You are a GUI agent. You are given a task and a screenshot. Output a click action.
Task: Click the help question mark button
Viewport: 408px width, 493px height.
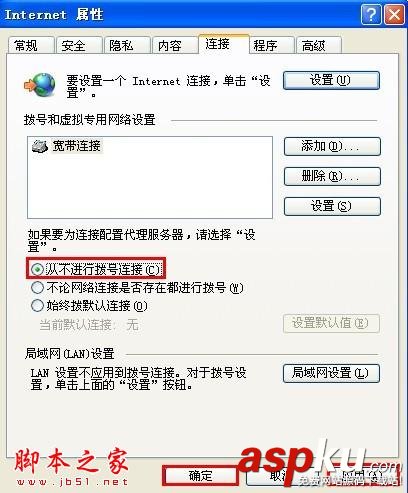click(x=371, y=15)
